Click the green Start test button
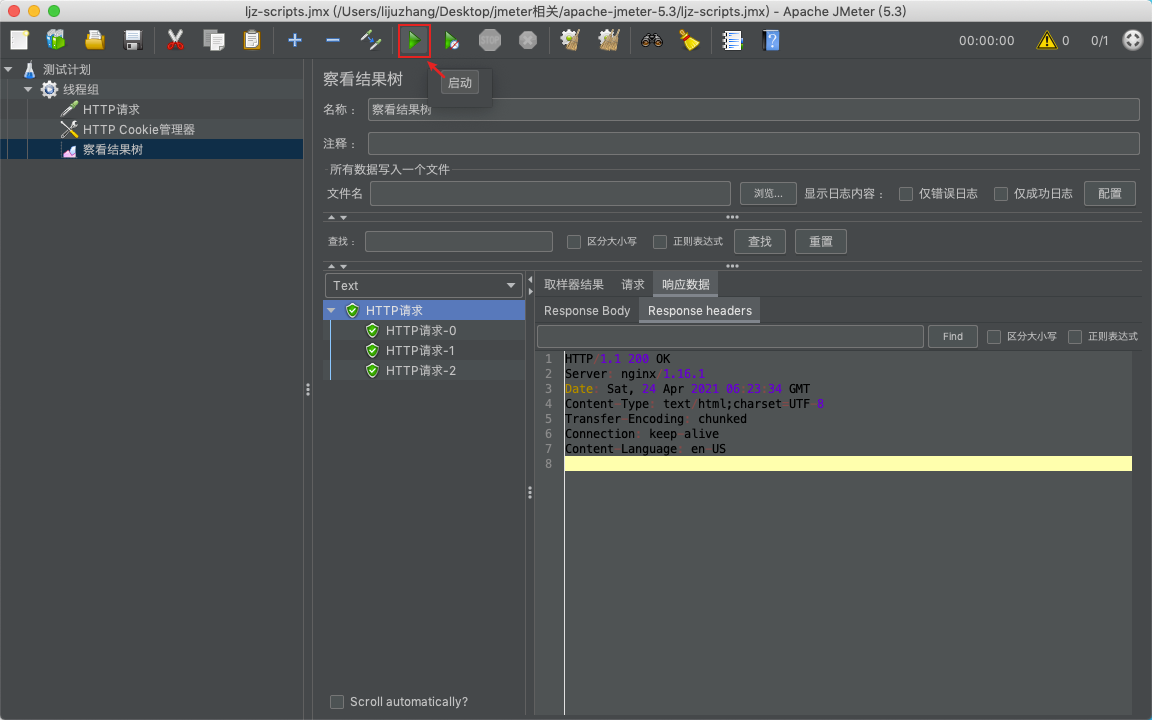The width and height of the screenshot is (1152, 720). pos(414,41)
